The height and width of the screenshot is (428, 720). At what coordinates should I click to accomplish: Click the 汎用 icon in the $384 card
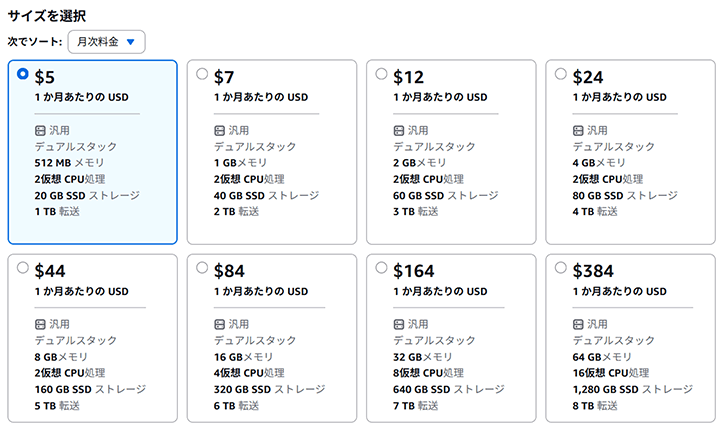click(578, 325)
